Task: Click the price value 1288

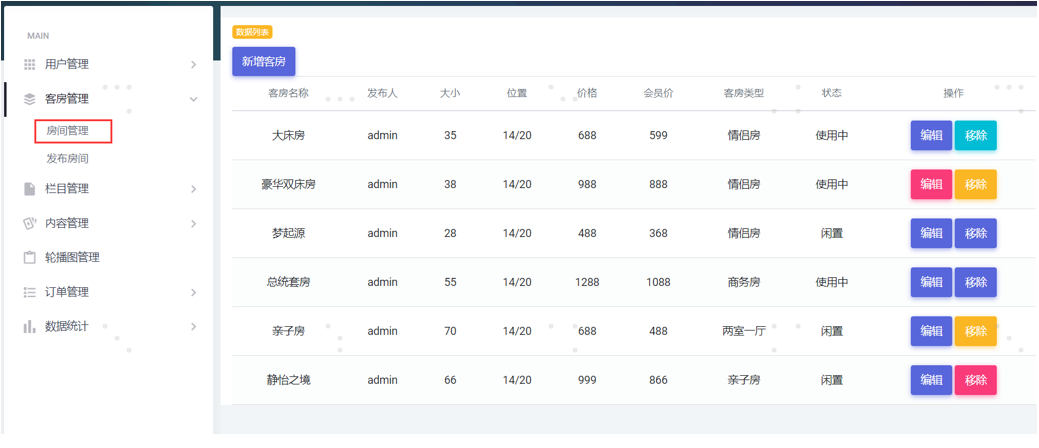Action: point(587,282)
